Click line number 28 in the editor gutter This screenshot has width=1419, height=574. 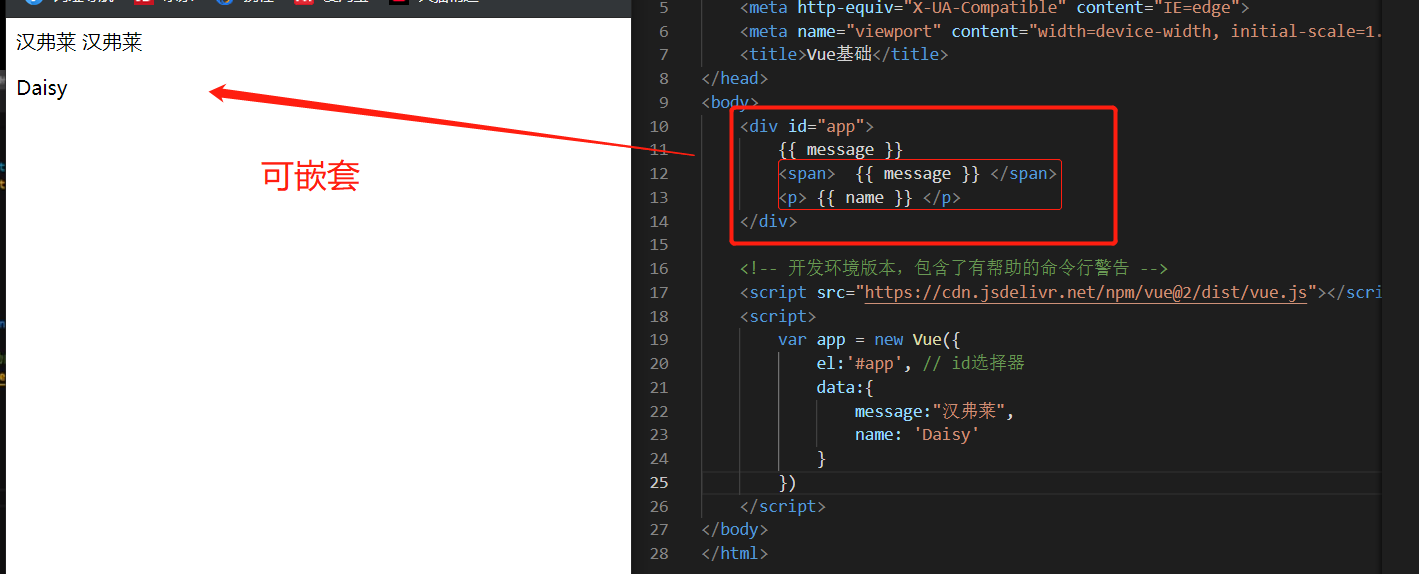click(659, 554)
